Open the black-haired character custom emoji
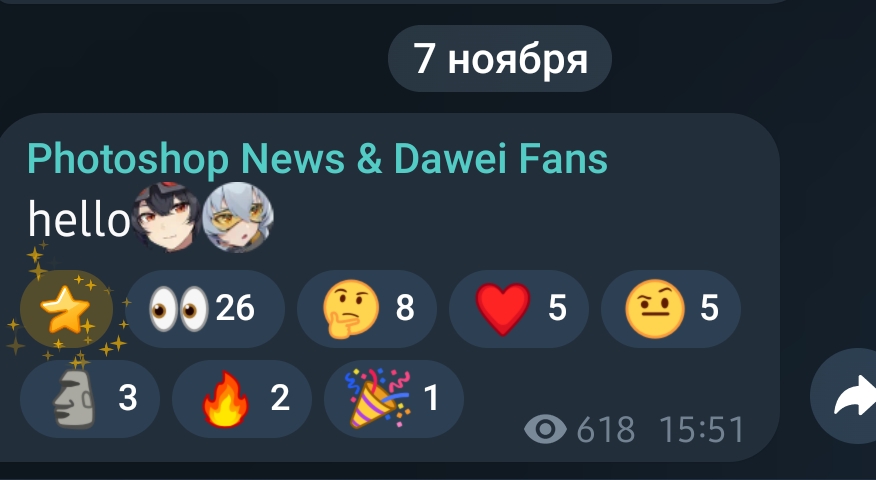 point(166,217)
